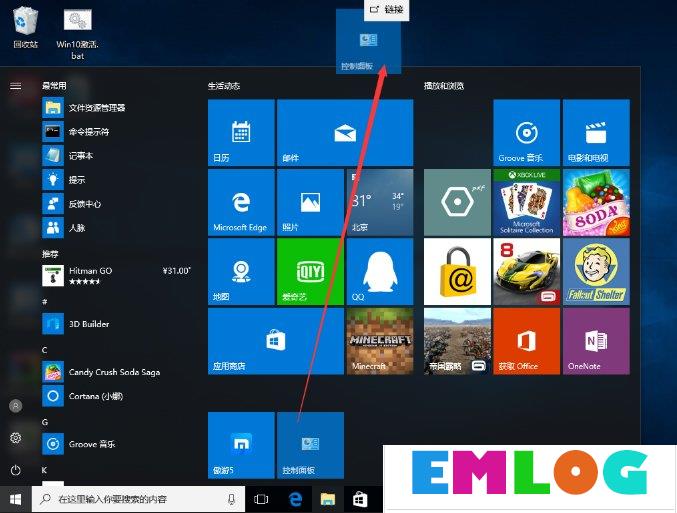Open the Recycle Bin desktop icon
Image resolution: width=677 pixels, height=513 pixels.
tap(25, 27)
